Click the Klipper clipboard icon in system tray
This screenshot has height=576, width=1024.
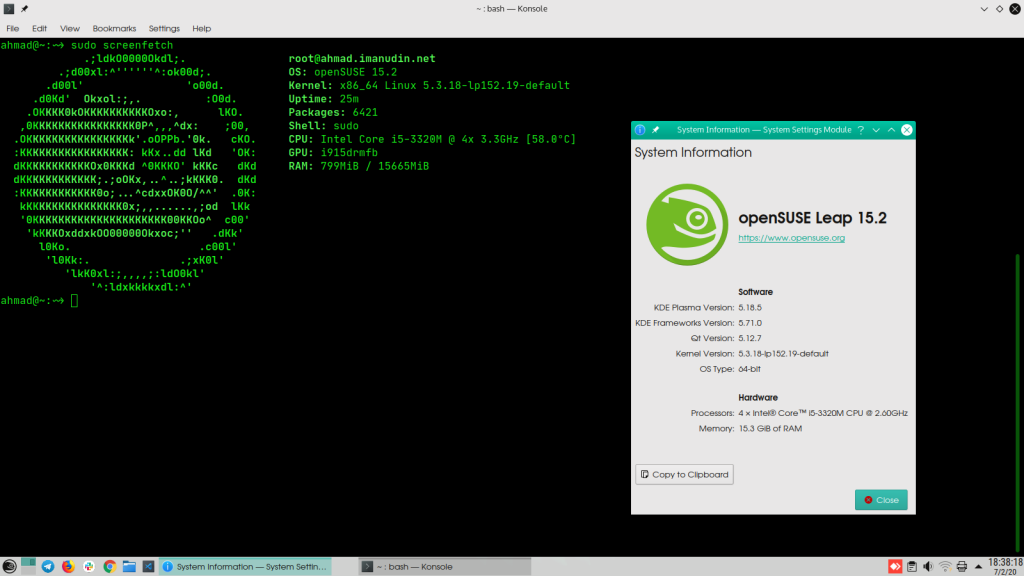911,565
